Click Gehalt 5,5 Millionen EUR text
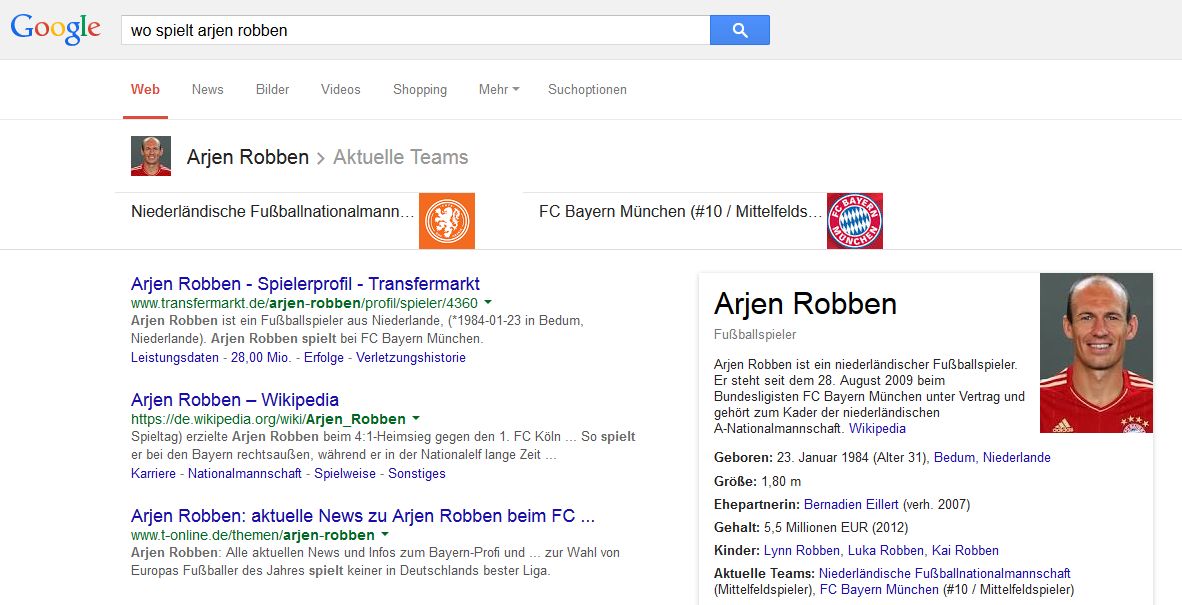Image resolution: width=1182 pixels, height=605 pixels. point(811,527)
